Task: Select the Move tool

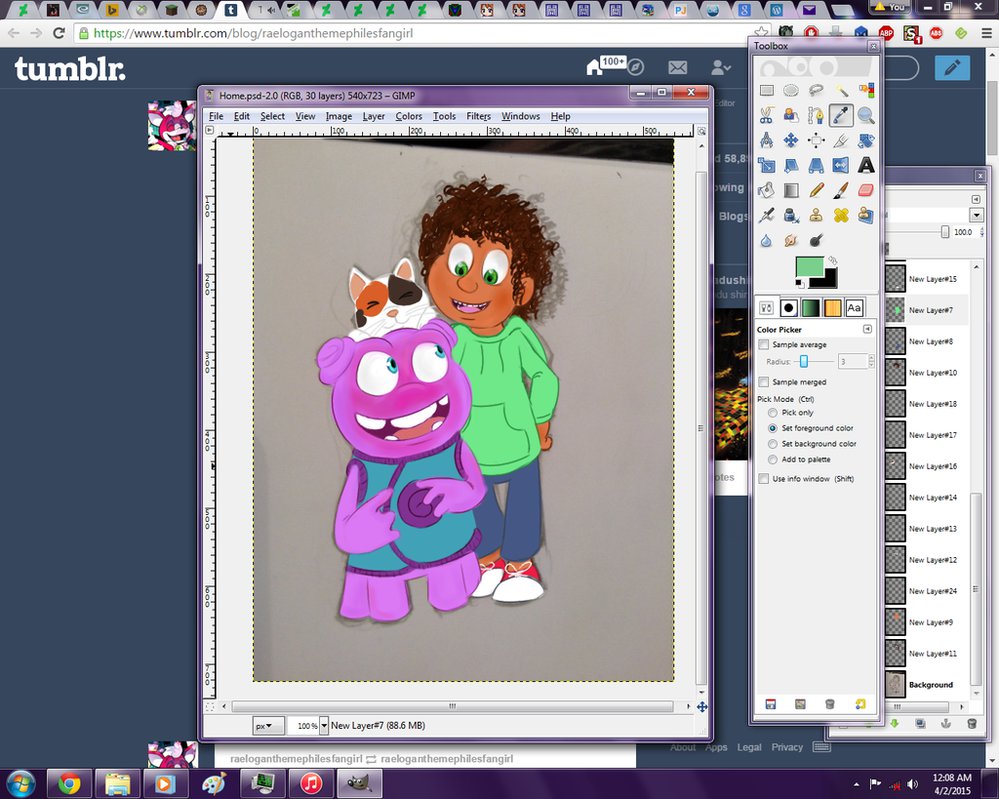Action: tap(791, 141)
